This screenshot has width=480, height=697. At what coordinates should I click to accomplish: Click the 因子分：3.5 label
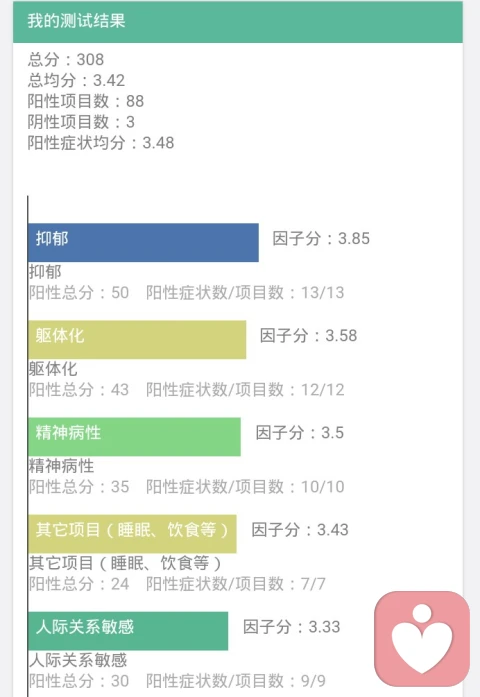click(x=300, y=433)
